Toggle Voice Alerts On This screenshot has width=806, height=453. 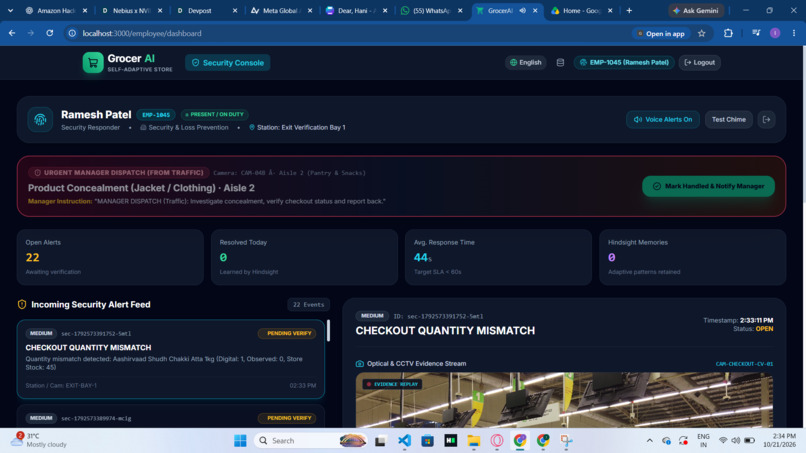(663, 119)
